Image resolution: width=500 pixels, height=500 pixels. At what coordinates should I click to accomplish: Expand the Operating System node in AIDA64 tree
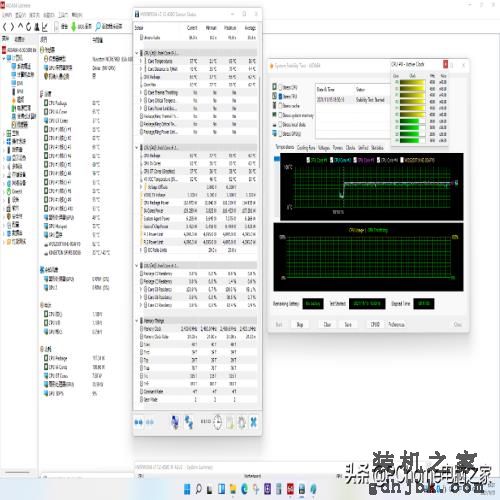point(4,141)
